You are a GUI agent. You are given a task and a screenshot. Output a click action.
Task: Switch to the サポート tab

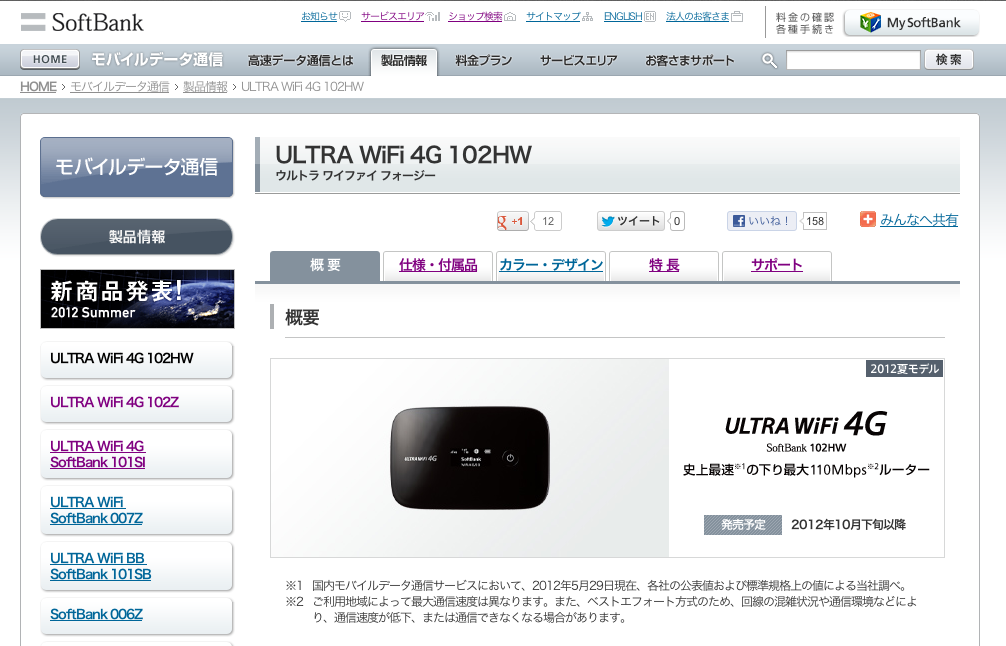coord(777,266)
